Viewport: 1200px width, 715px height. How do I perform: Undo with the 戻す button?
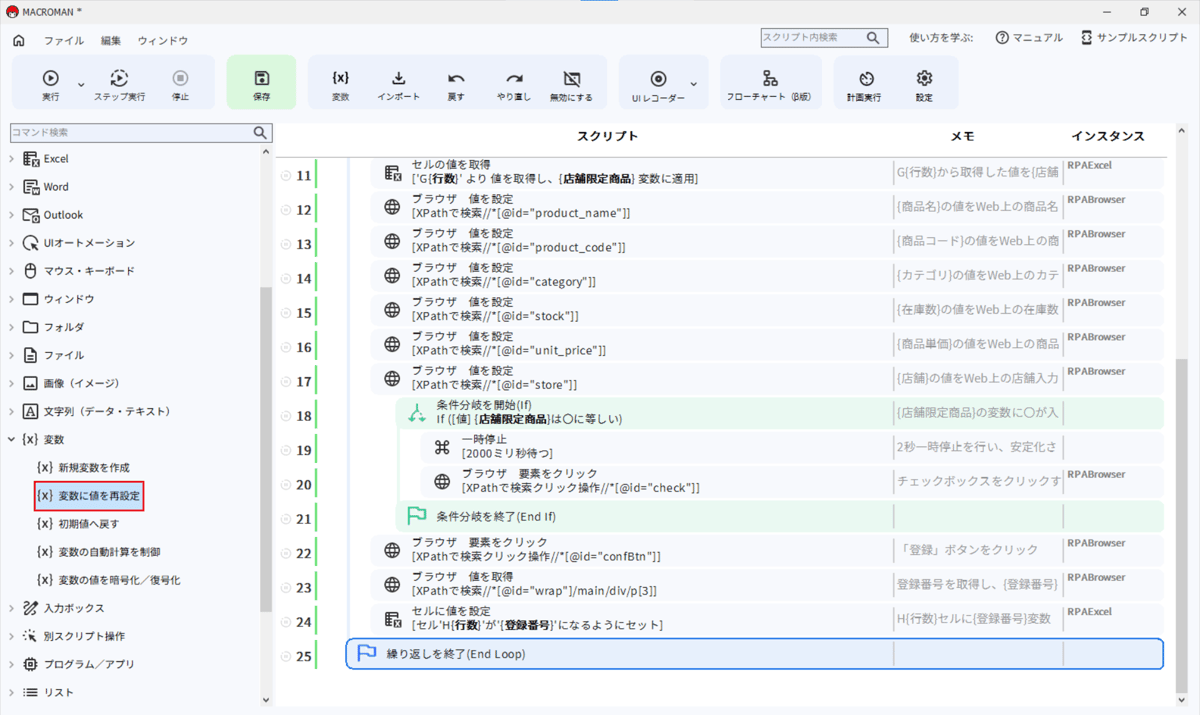pyautogui.click(x=456, y=85)
